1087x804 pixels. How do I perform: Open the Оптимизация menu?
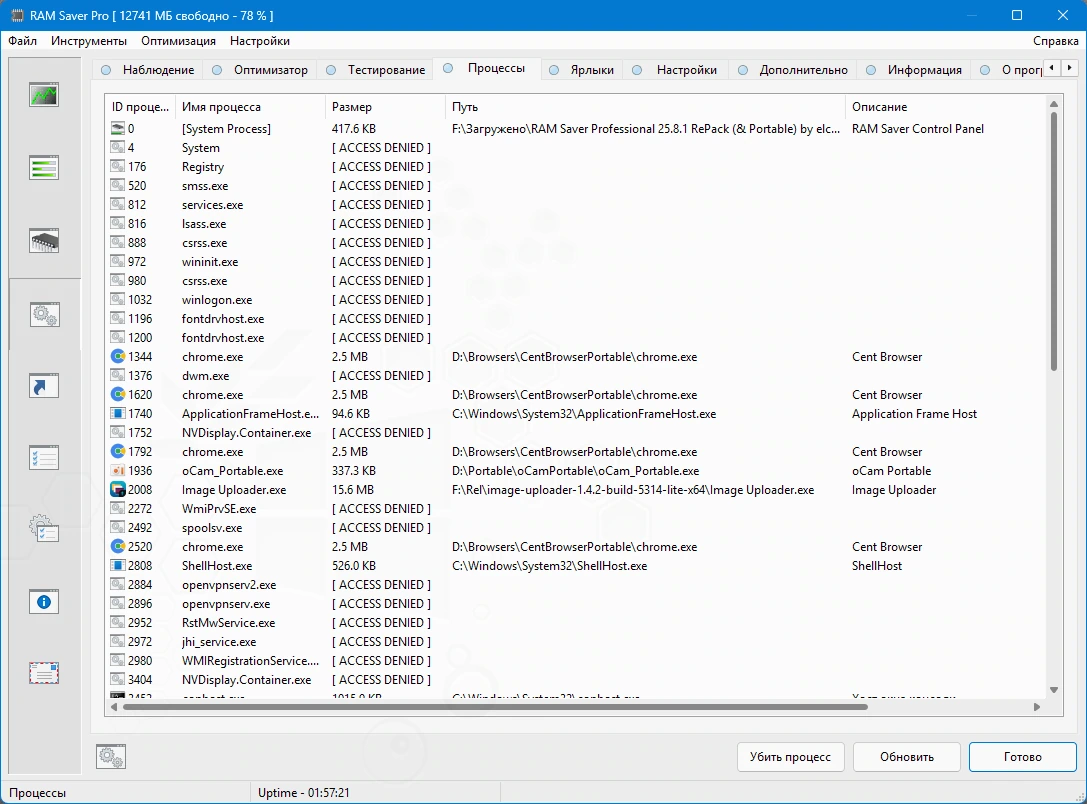point(178,41)
